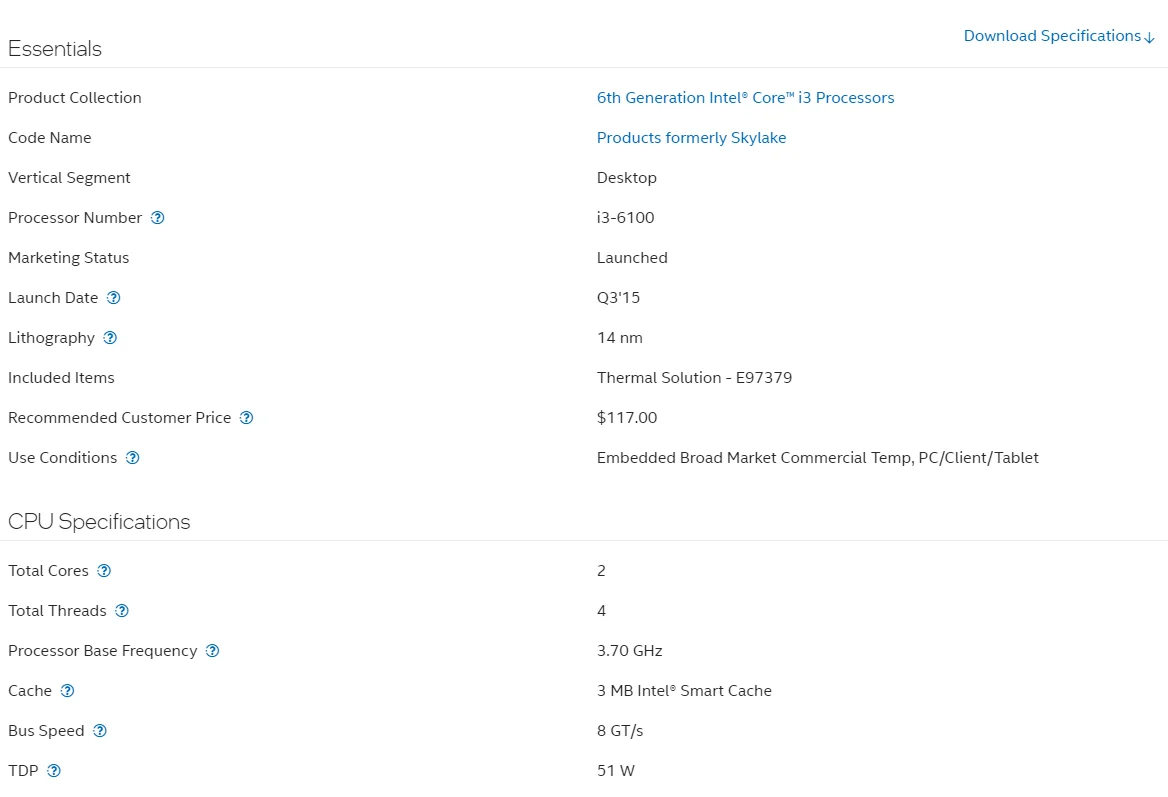Open the Total Cores info icon
This screenshot has height=797, width=1168.
pos(104,571)
